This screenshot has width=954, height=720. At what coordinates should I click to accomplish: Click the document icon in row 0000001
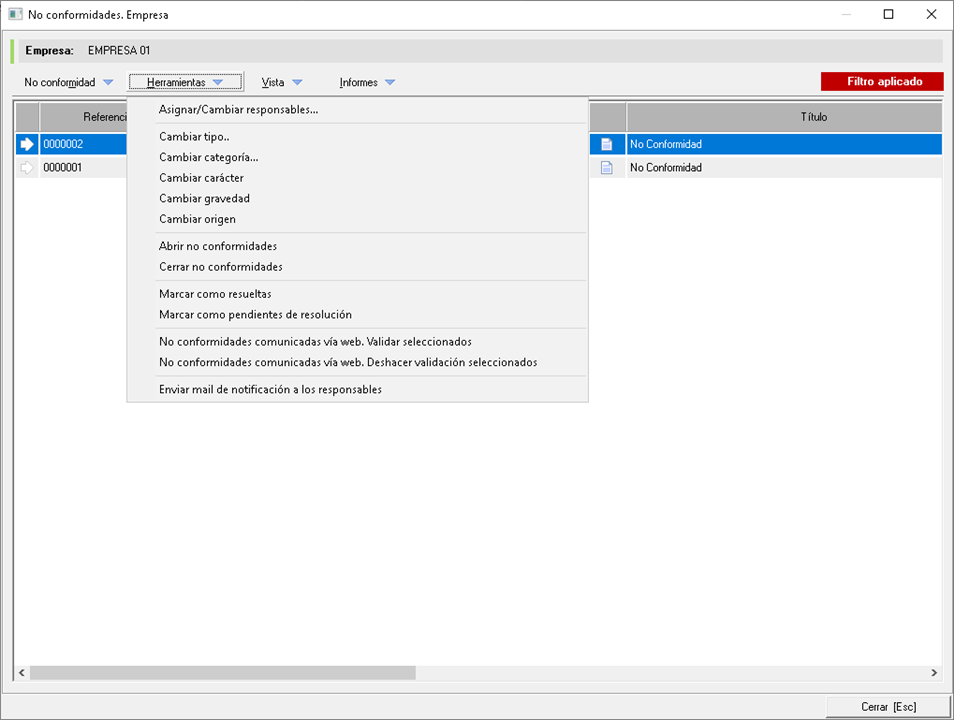(606, 168)
